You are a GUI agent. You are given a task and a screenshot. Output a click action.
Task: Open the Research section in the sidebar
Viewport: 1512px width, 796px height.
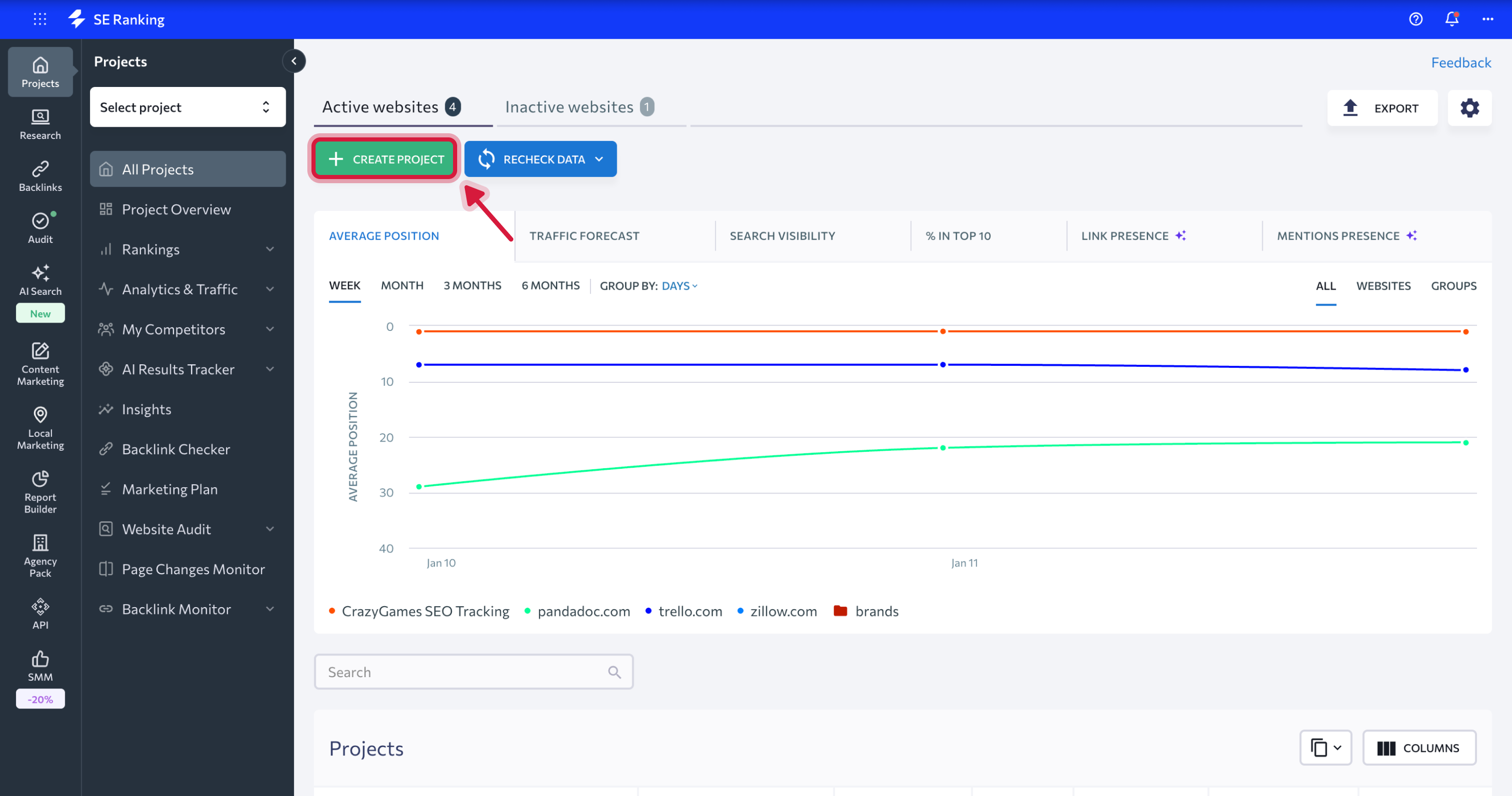40,123
